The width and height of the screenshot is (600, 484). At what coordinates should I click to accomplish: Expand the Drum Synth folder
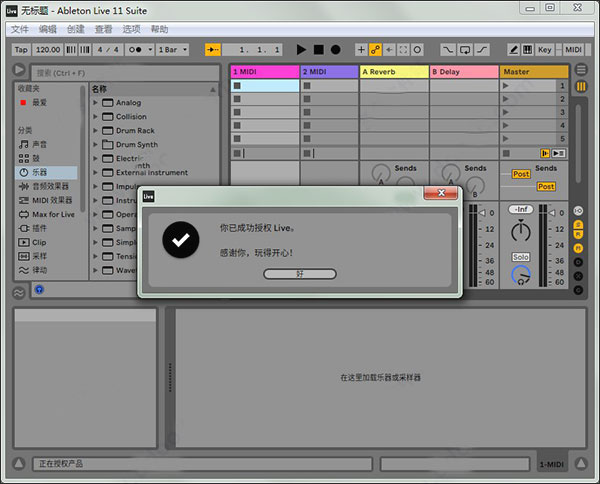[95, 144]
